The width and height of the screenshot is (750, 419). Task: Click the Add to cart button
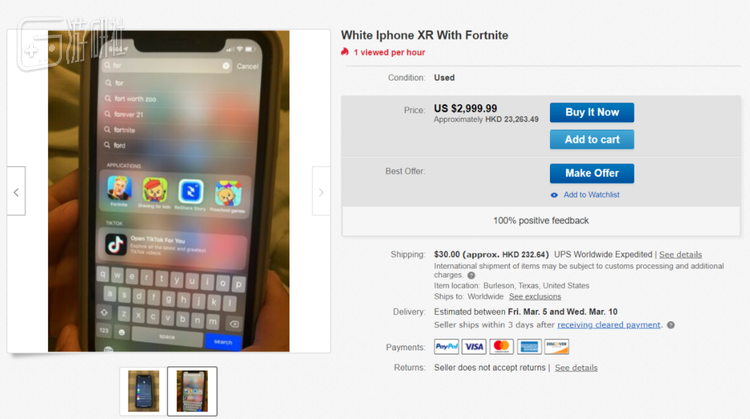592,140
